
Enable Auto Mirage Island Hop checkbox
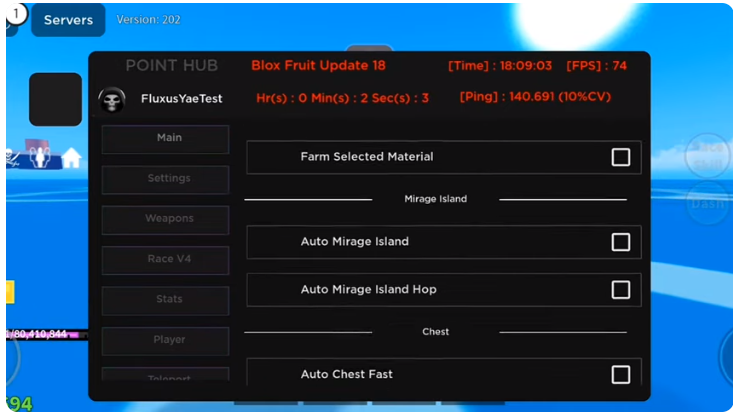coord(621,290)
